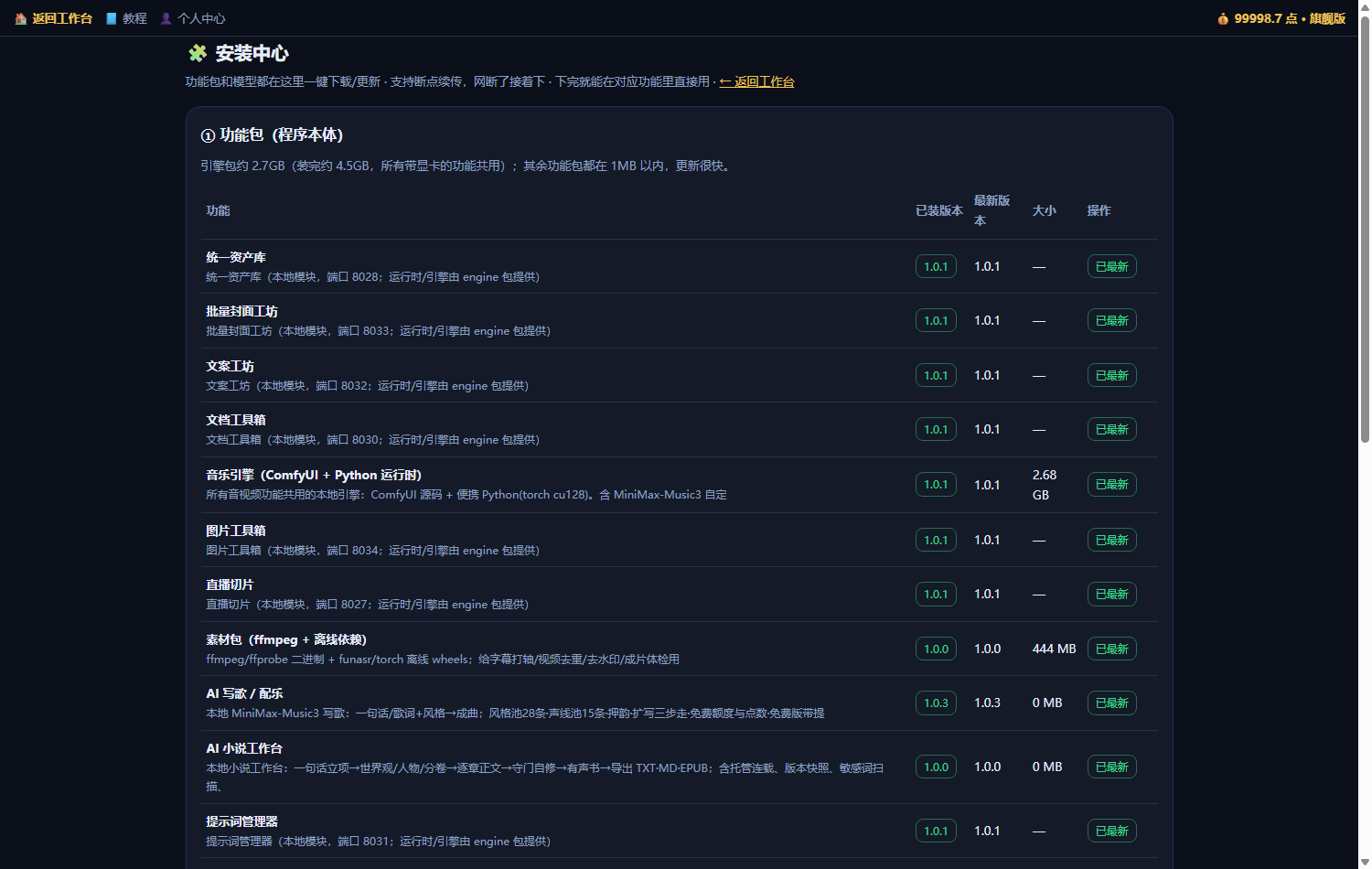Click the green puzzle icon by 安装中心
Image resolution: width=1372 pixels, height=869 pixels.
pyautogui.click(x=198, y=53)
